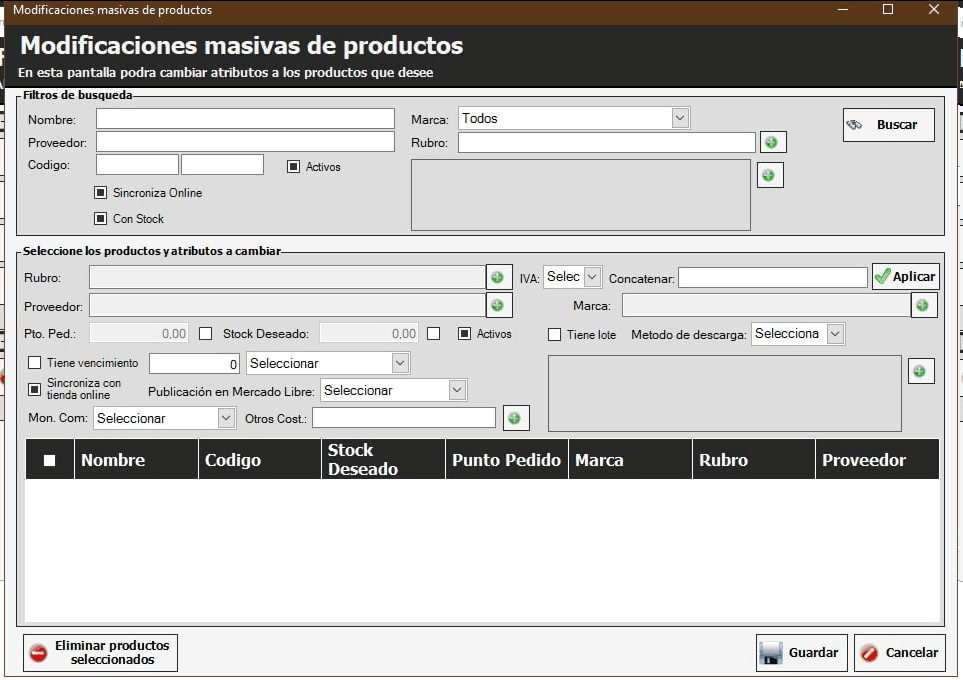Check the Tiene lote checkbox
Viewport: 963px width, 680px height.
tap(555, 335)
